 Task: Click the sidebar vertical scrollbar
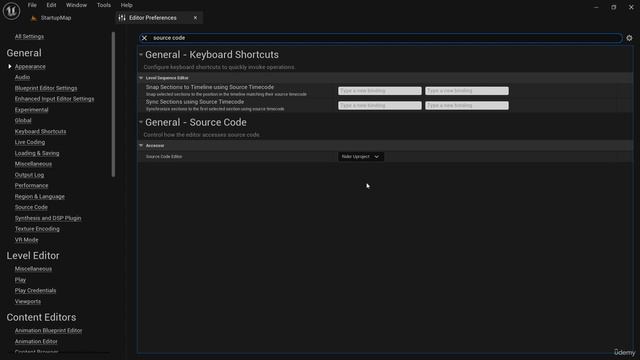coord(113,104)
